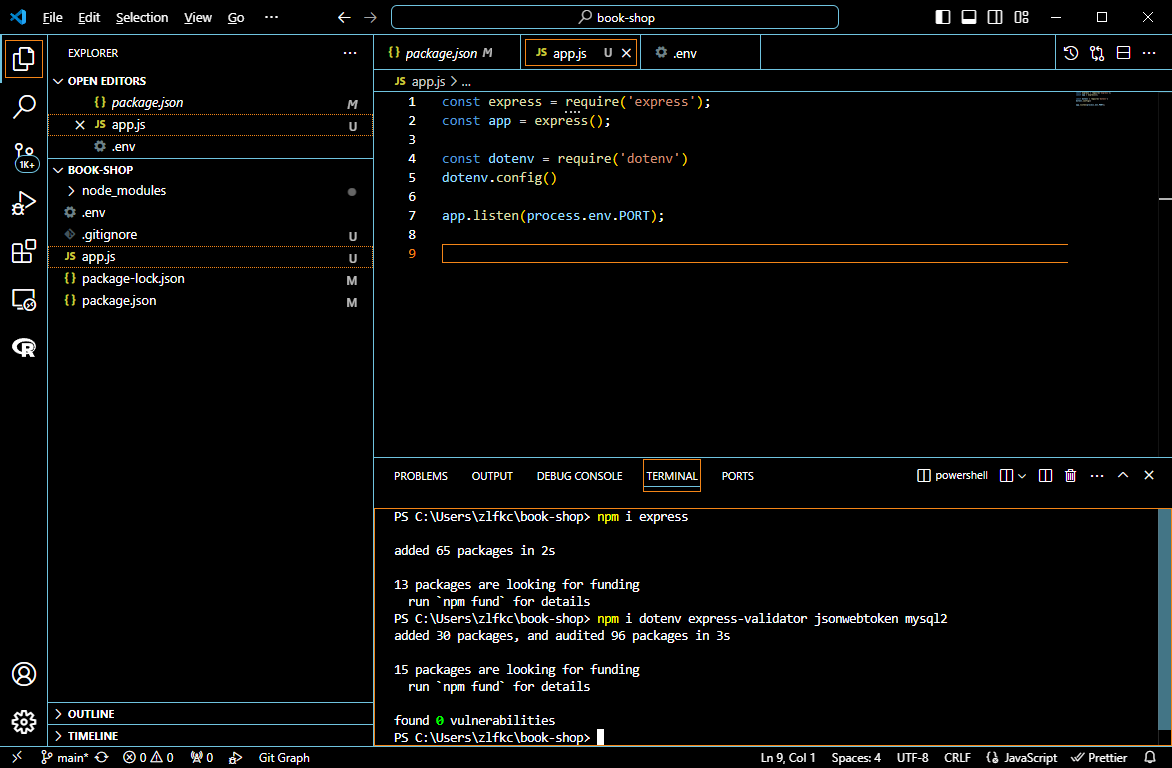Viewport: 1172px width, 768px height.
Task: Open package.json in BOOK-SHOP tree
Action: pos(210,301)
